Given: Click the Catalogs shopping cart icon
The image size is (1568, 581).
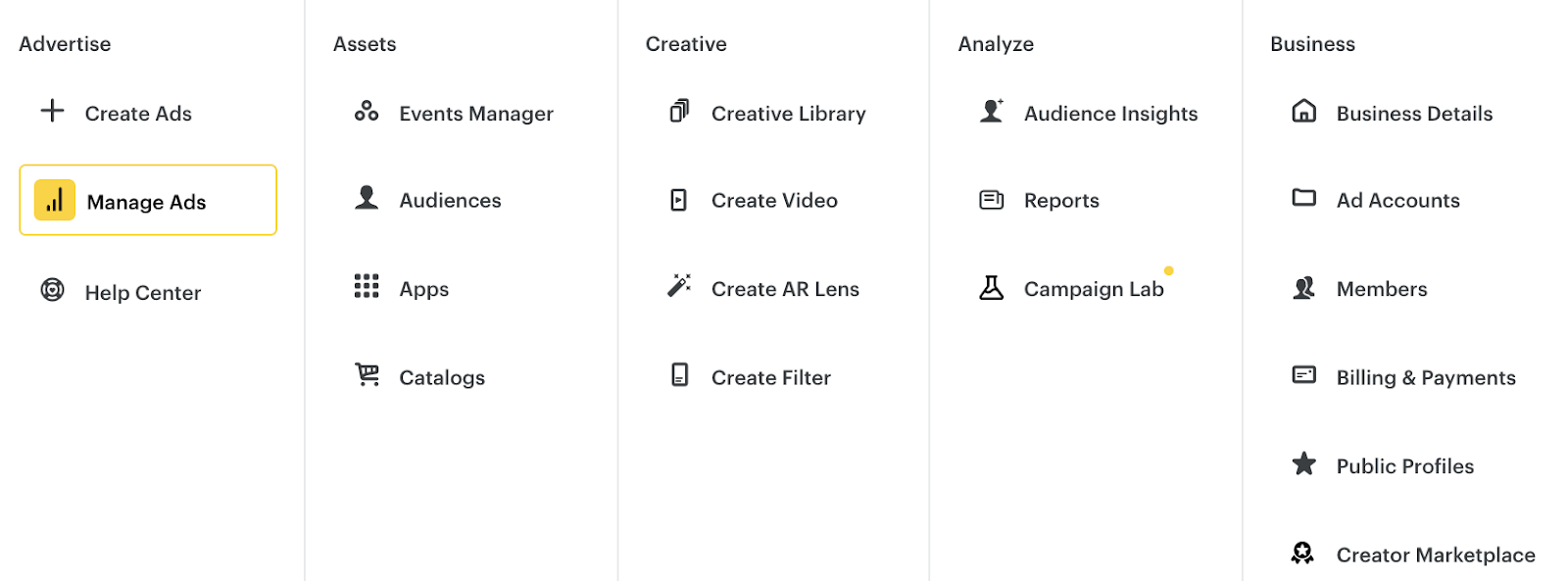Looking at the screenshot, I should pyautogui.click(x=367, y=374).
